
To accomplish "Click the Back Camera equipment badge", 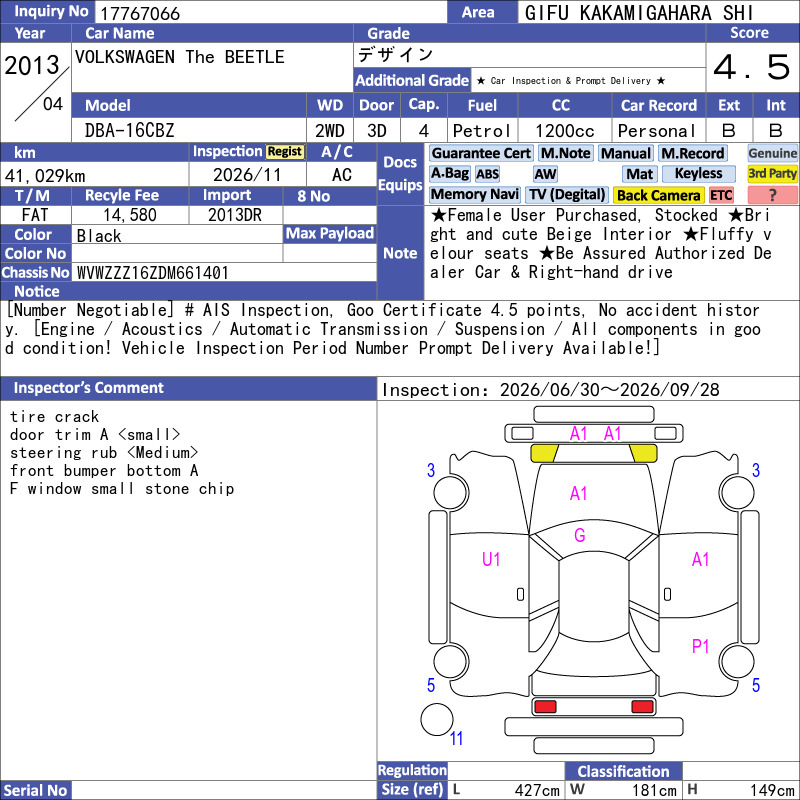I will 658,195.
